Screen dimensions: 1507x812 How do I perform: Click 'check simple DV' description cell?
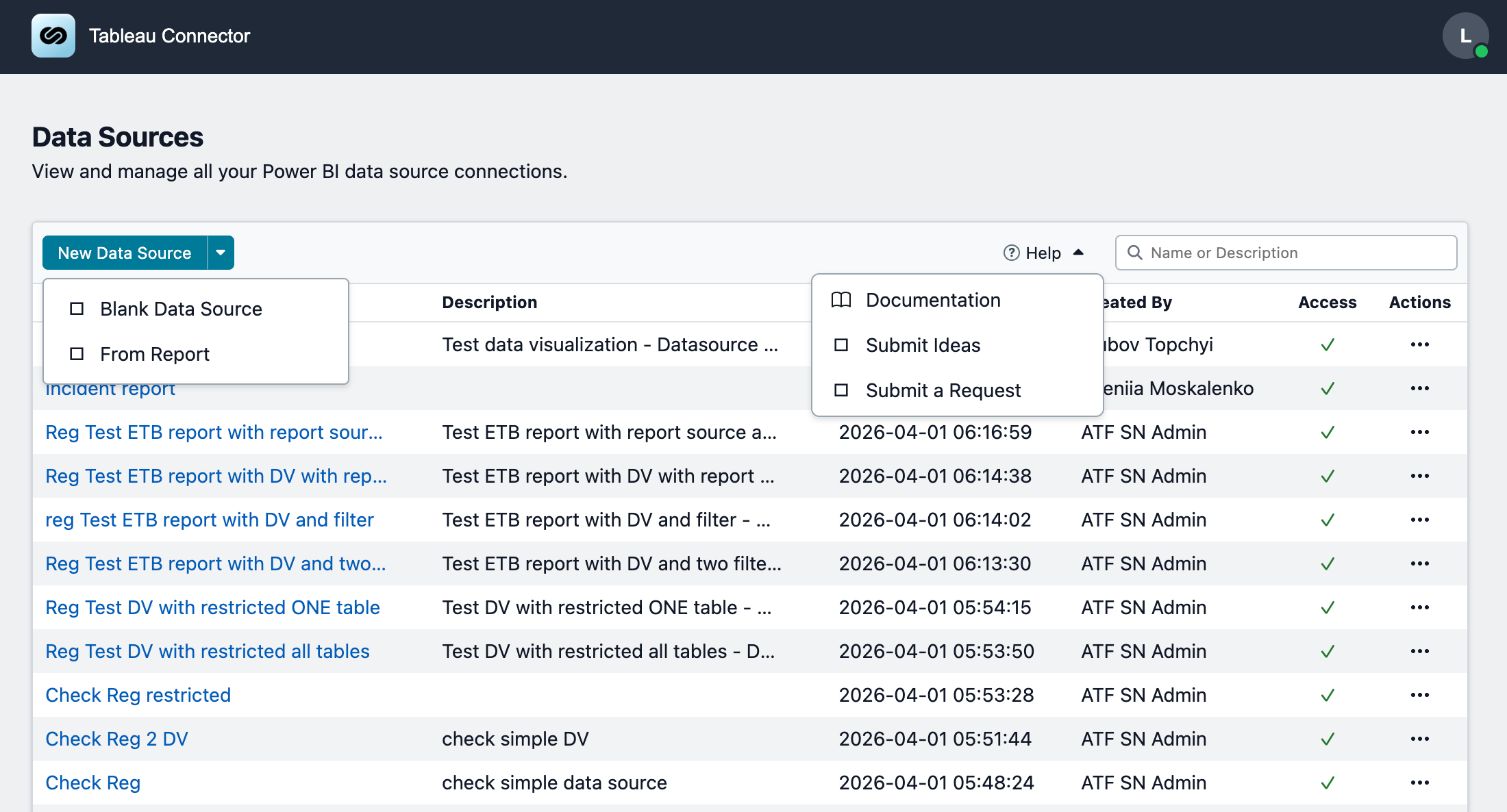point(515,739)
